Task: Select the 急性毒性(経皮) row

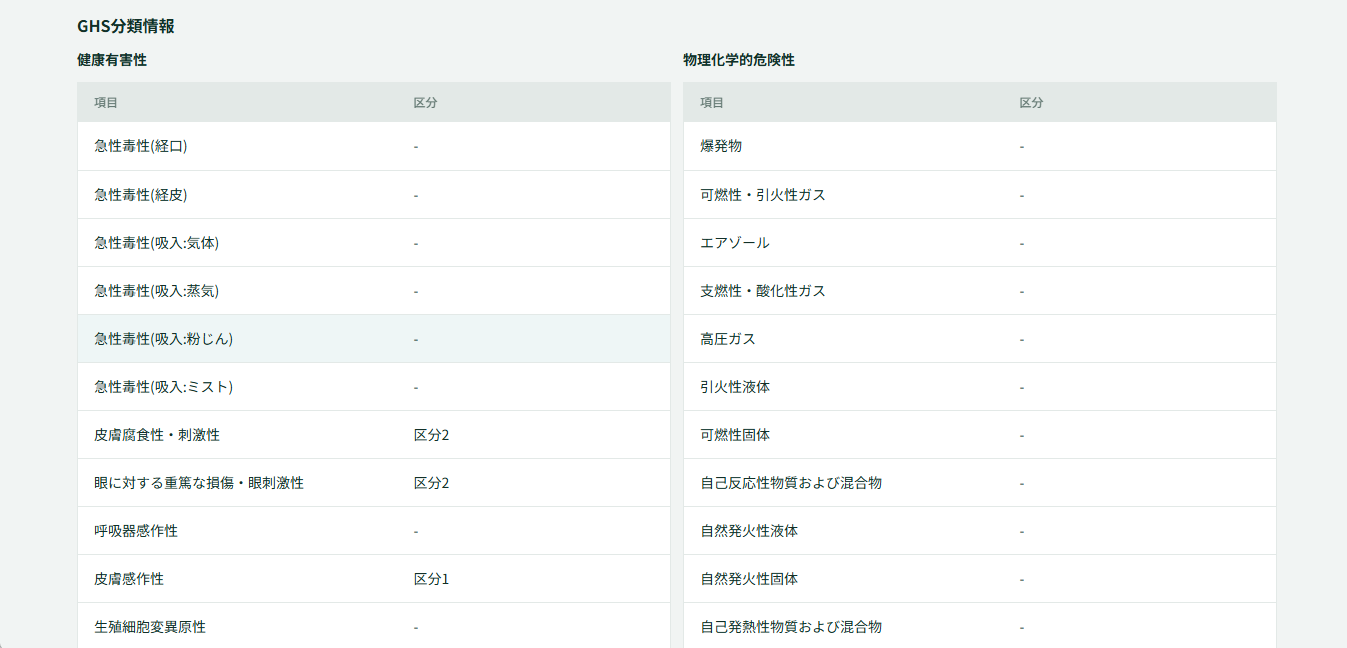Action: (x=373, y=194)
